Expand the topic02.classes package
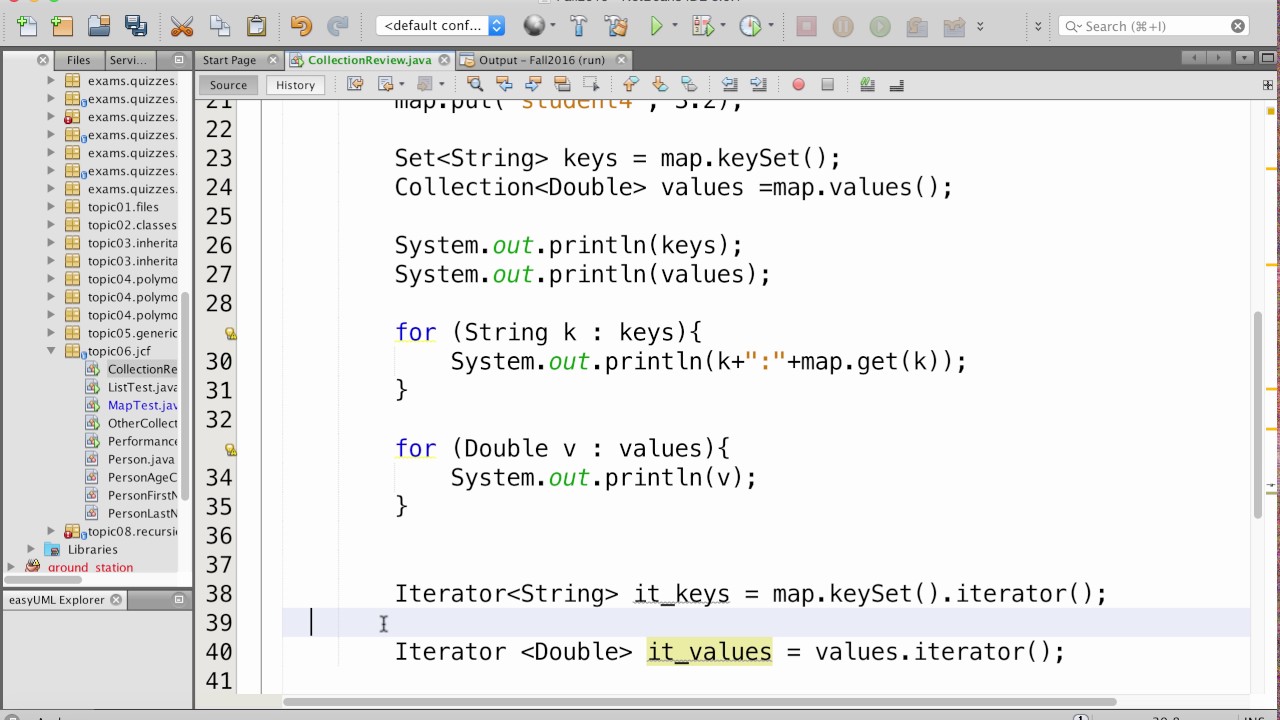Viewport: 1280px width, 720px height. 51,225
